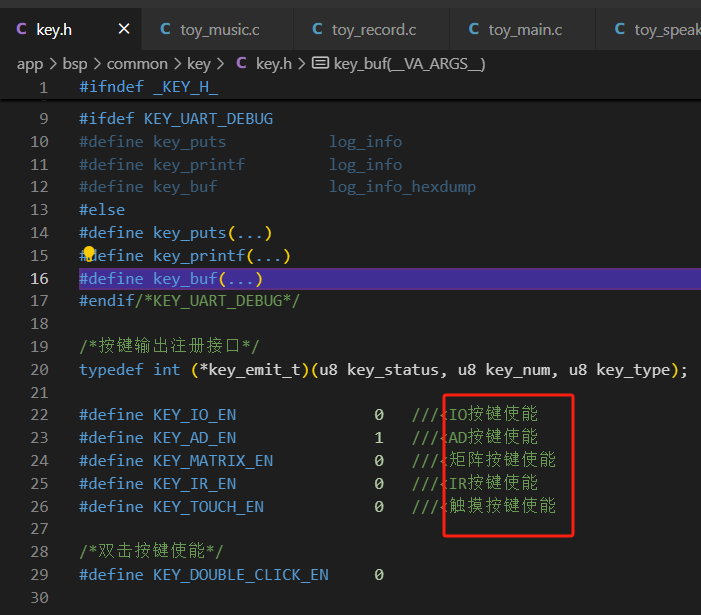Click the value 0 of KEY_DOUBLE_CLICK_EN
This screenshot has width=701, height=615.
pos(379,575)
